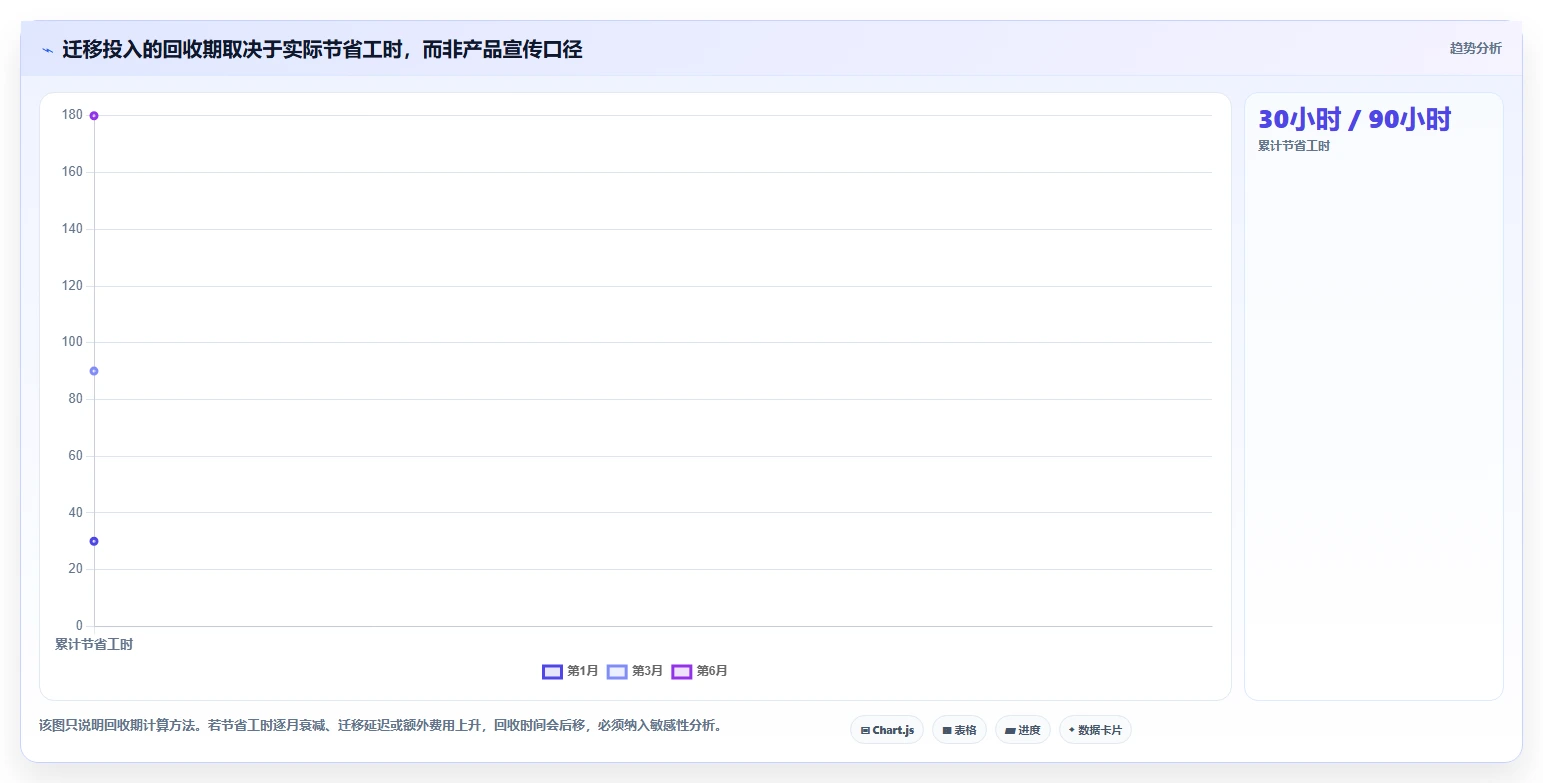The image size is (1543, 783).
Task: Click the 第1月 legend color box
Action: point(552,671)
